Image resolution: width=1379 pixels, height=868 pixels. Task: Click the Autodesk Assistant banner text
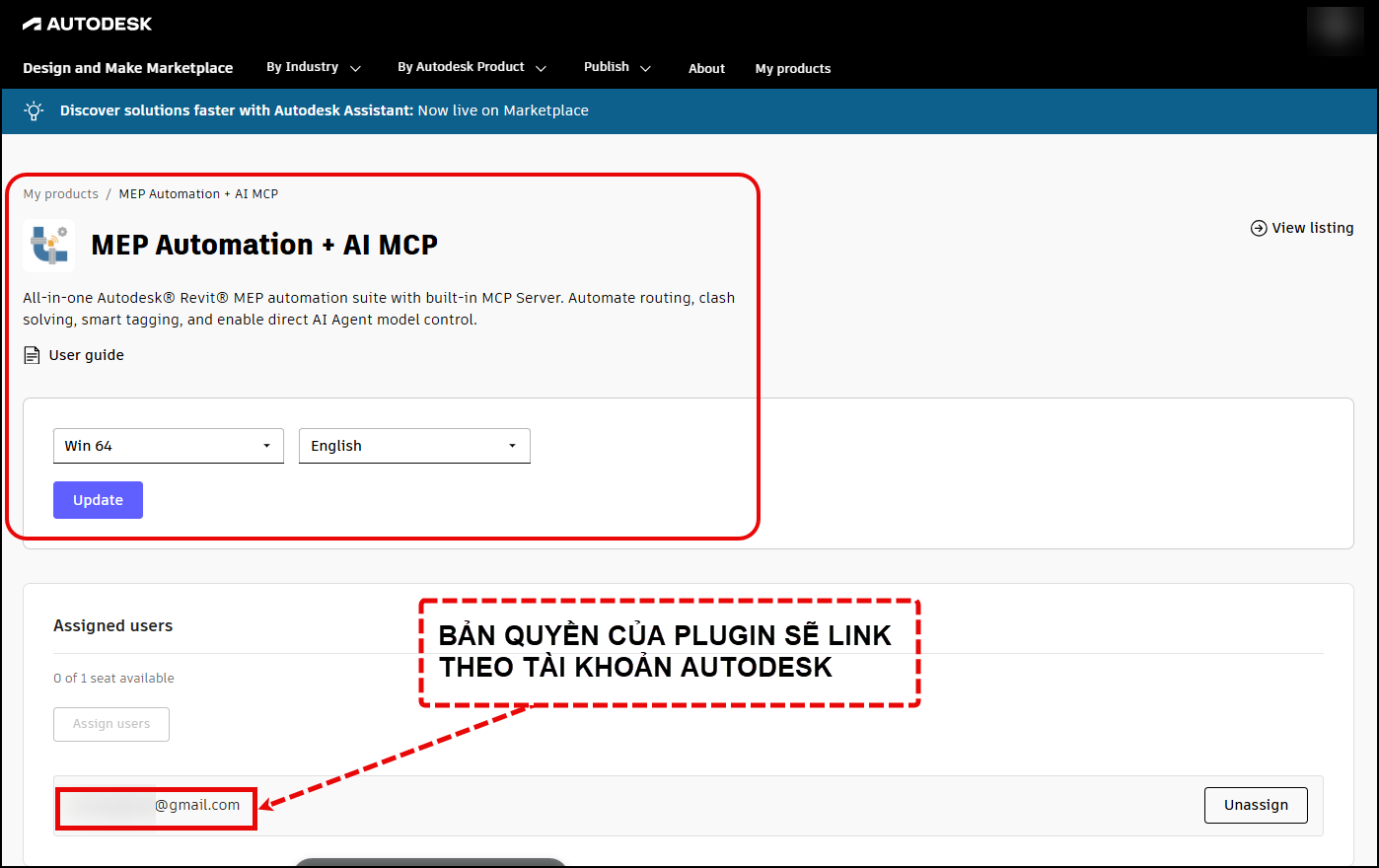click(325, 110)
